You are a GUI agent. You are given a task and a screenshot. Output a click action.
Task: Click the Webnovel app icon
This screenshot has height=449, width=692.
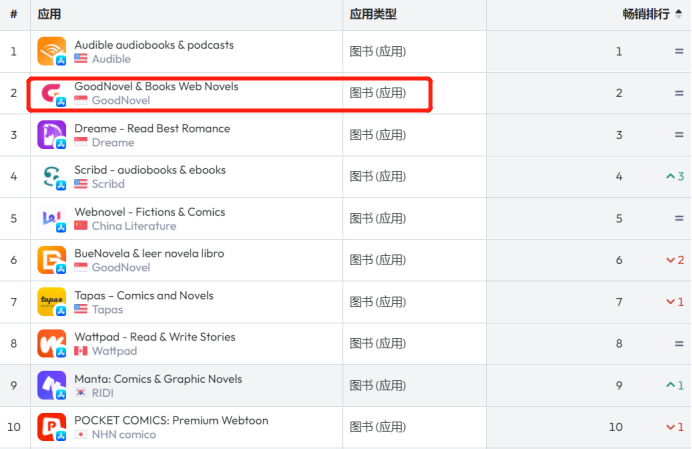point(52,218)
